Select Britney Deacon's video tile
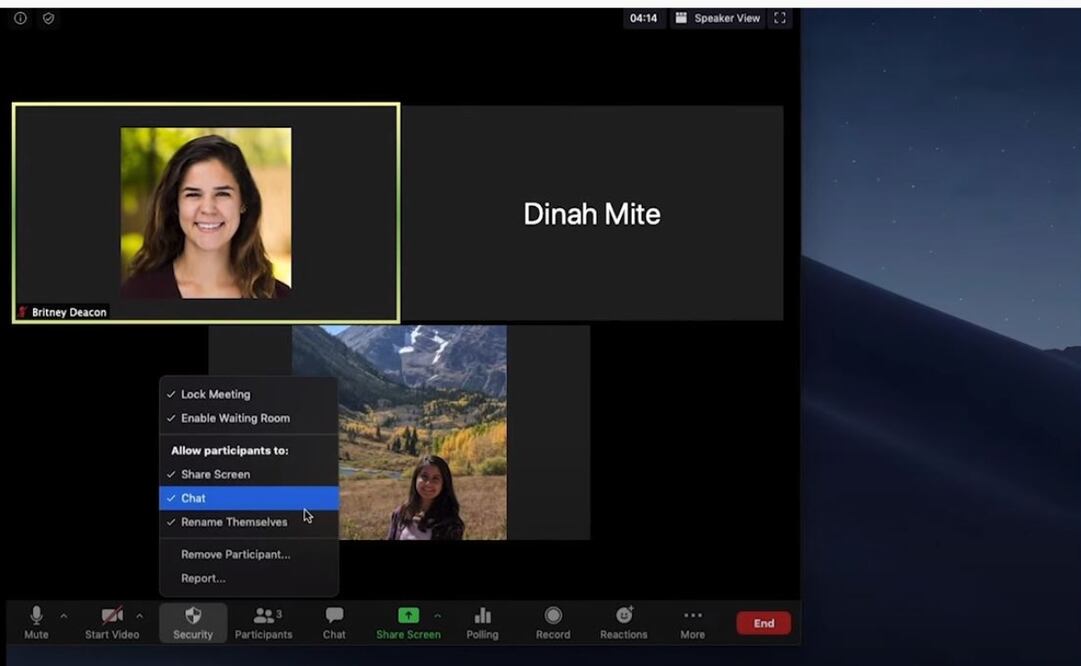1081x666 pixels. (x=206, y=212)
